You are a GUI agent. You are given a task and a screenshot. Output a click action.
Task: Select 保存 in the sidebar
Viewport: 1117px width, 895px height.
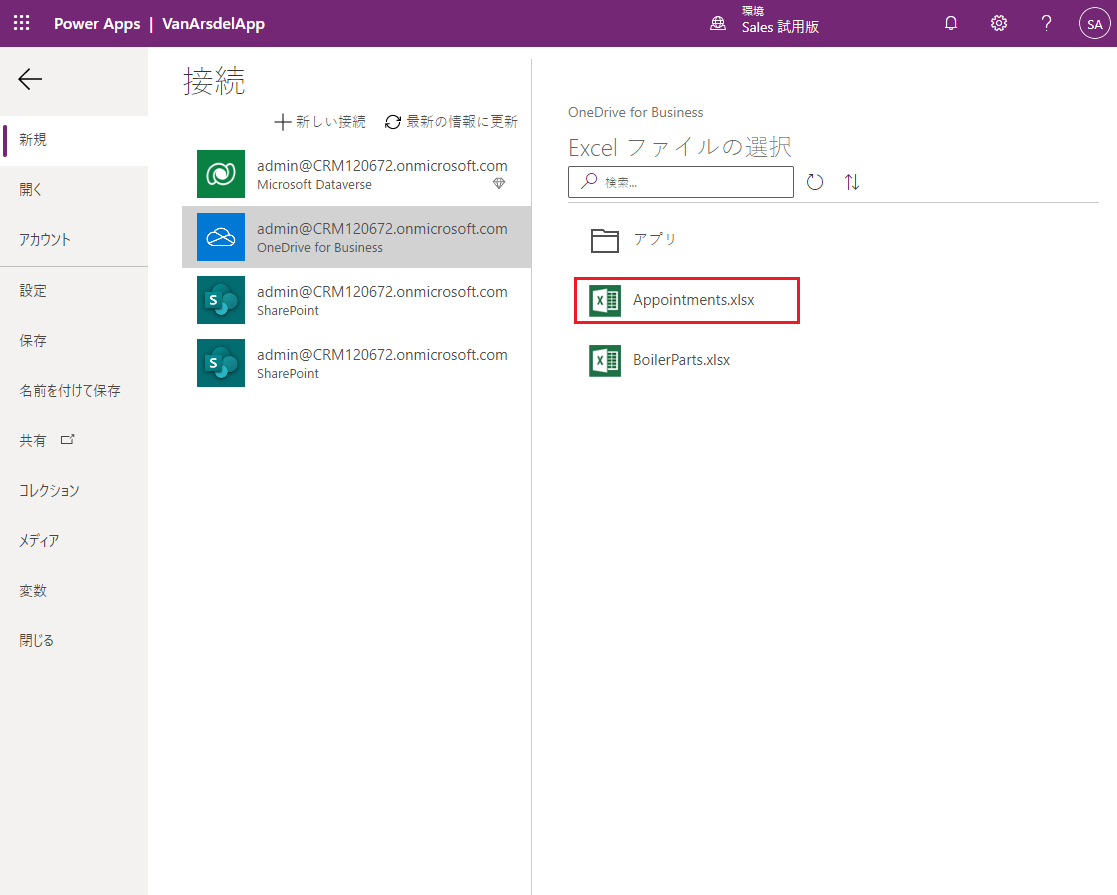74,341
